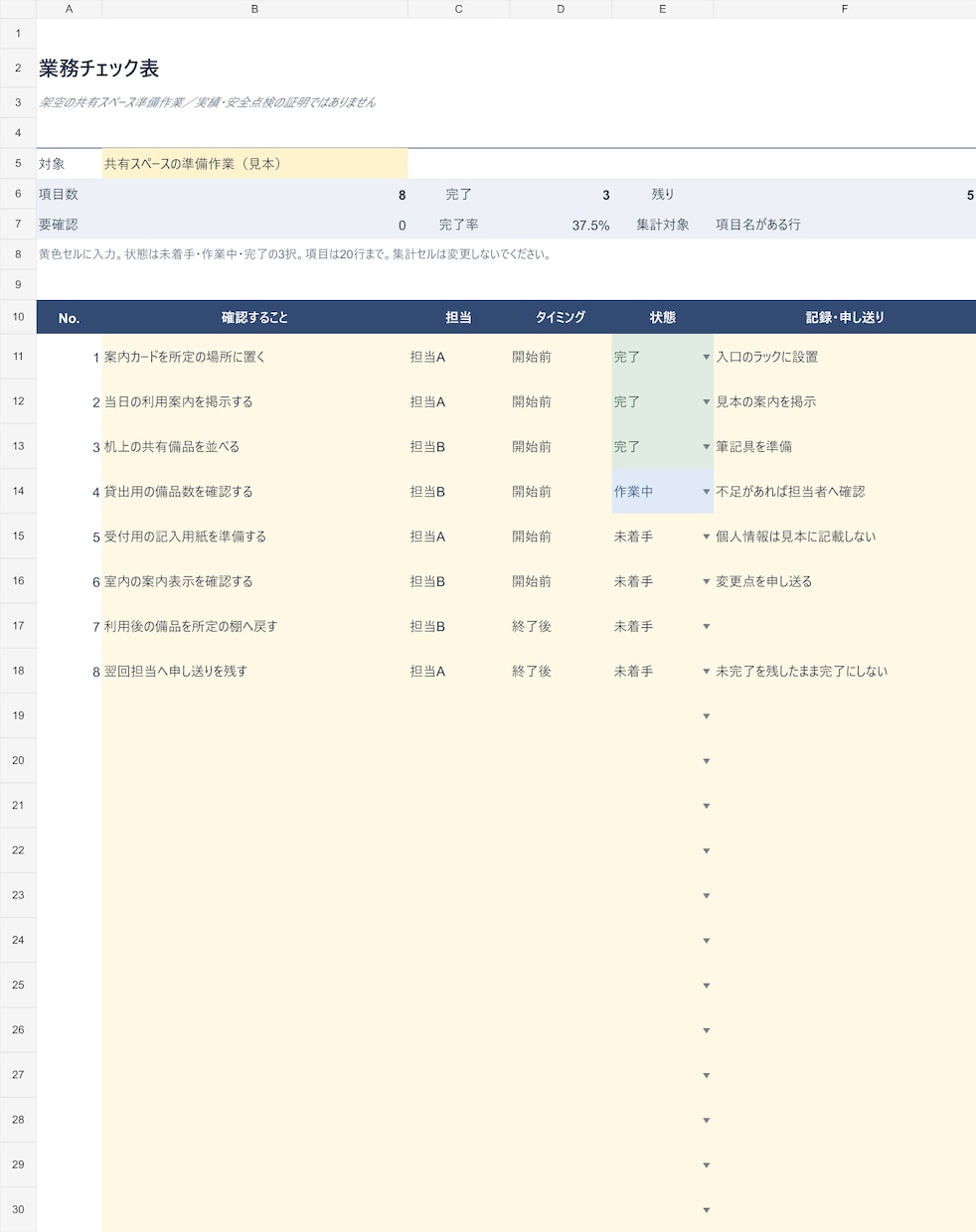Screen dimensions: 976x1232
Task: Select 不足があれば担当者へ確認 note cell
Action: [x=845, y=491]
